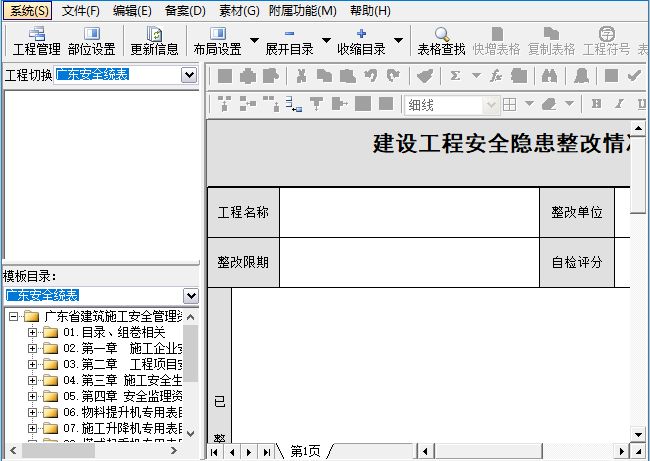Open the 模板目录 dropdown list
This screenshot has width=650, height=461.
pyautogui.click(x=190, y=295)
